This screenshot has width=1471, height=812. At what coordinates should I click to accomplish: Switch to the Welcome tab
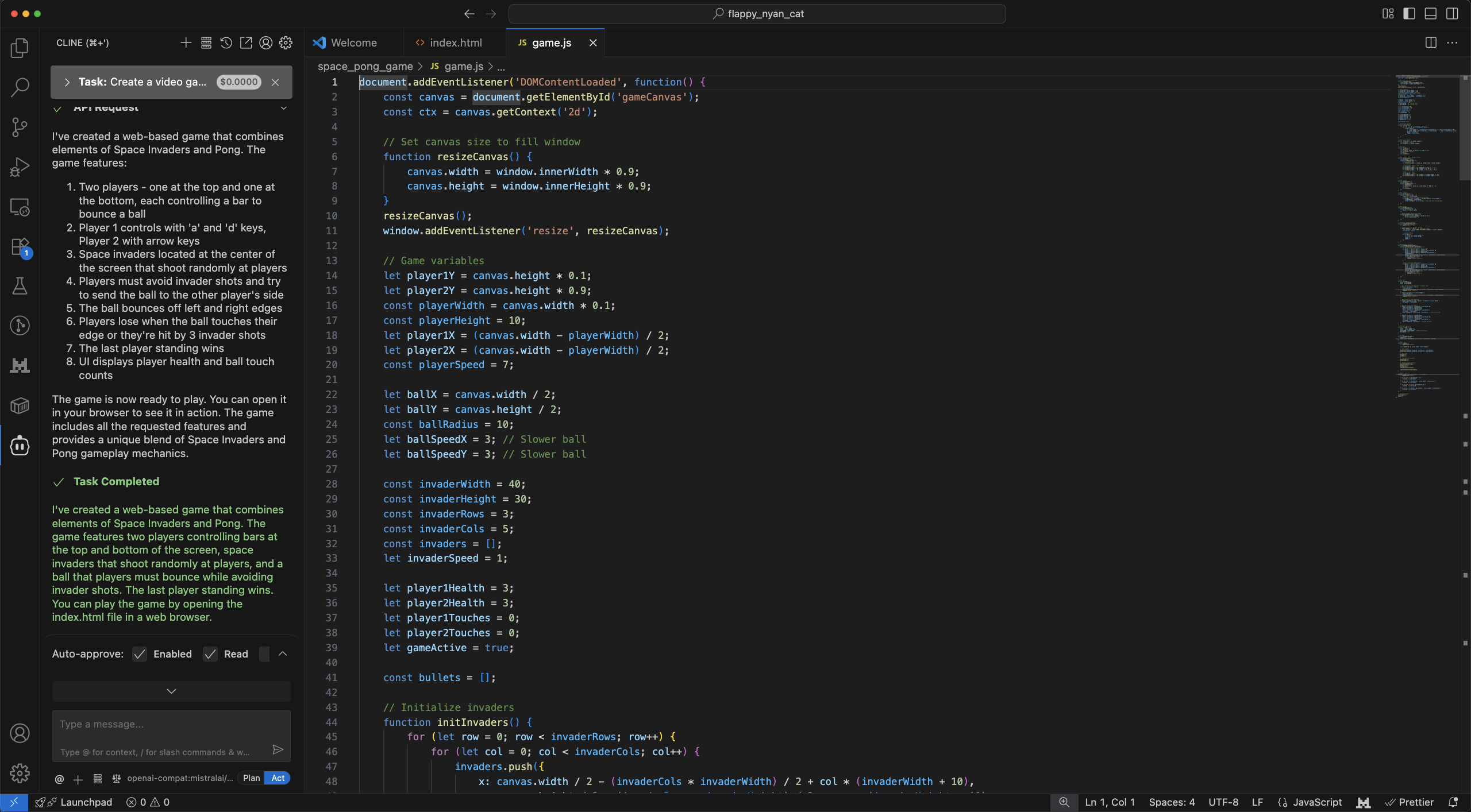point(353,43)
